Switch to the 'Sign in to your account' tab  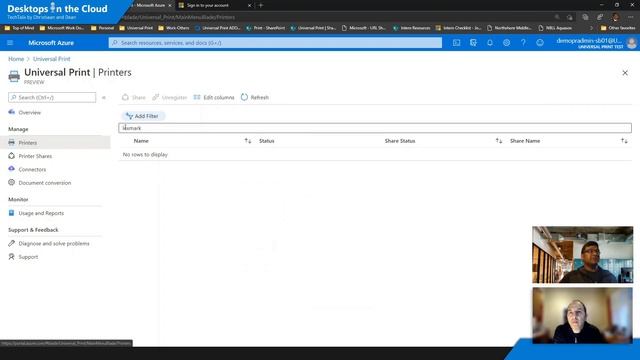(x=207, y=6)
